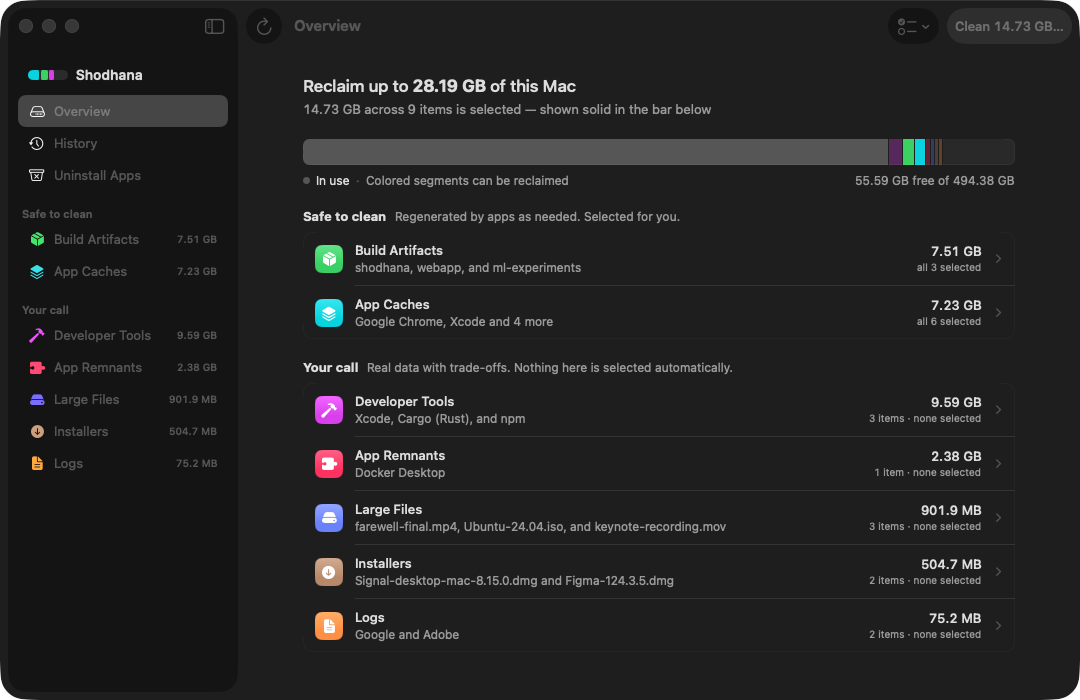Click Large Files blue icon in main list

(329, 518)
